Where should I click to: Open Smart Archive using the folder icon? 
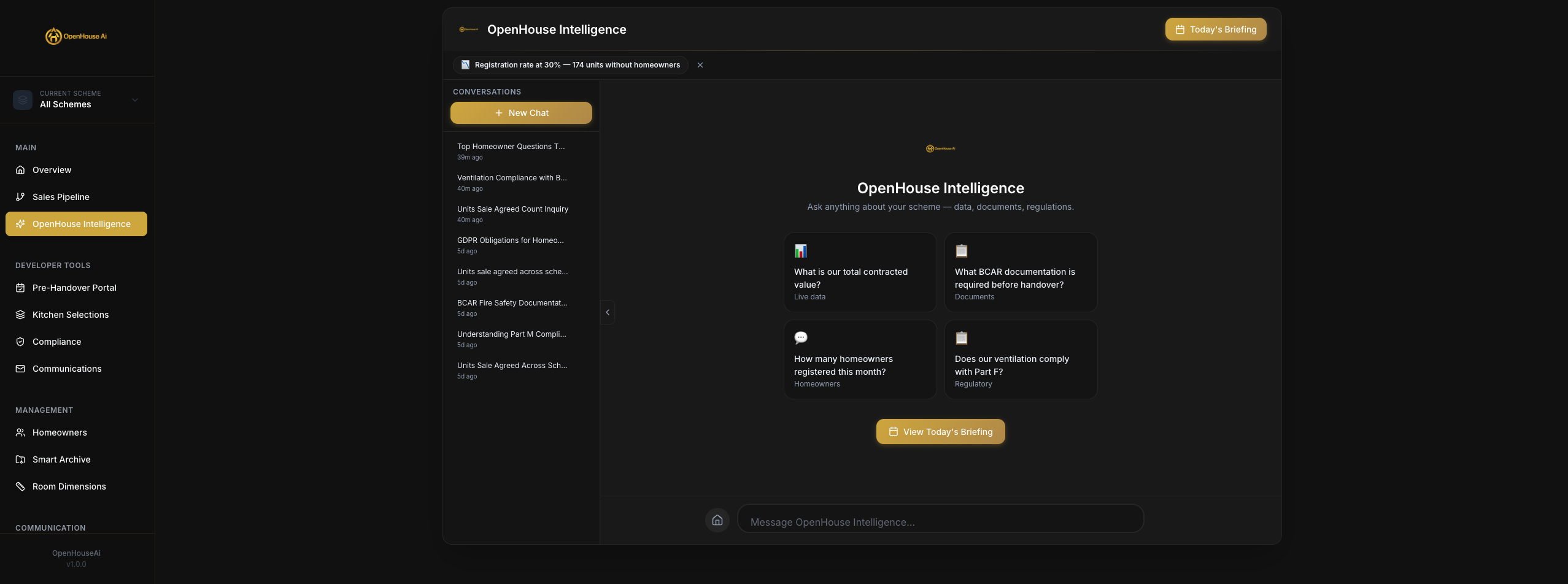(20, 459)
